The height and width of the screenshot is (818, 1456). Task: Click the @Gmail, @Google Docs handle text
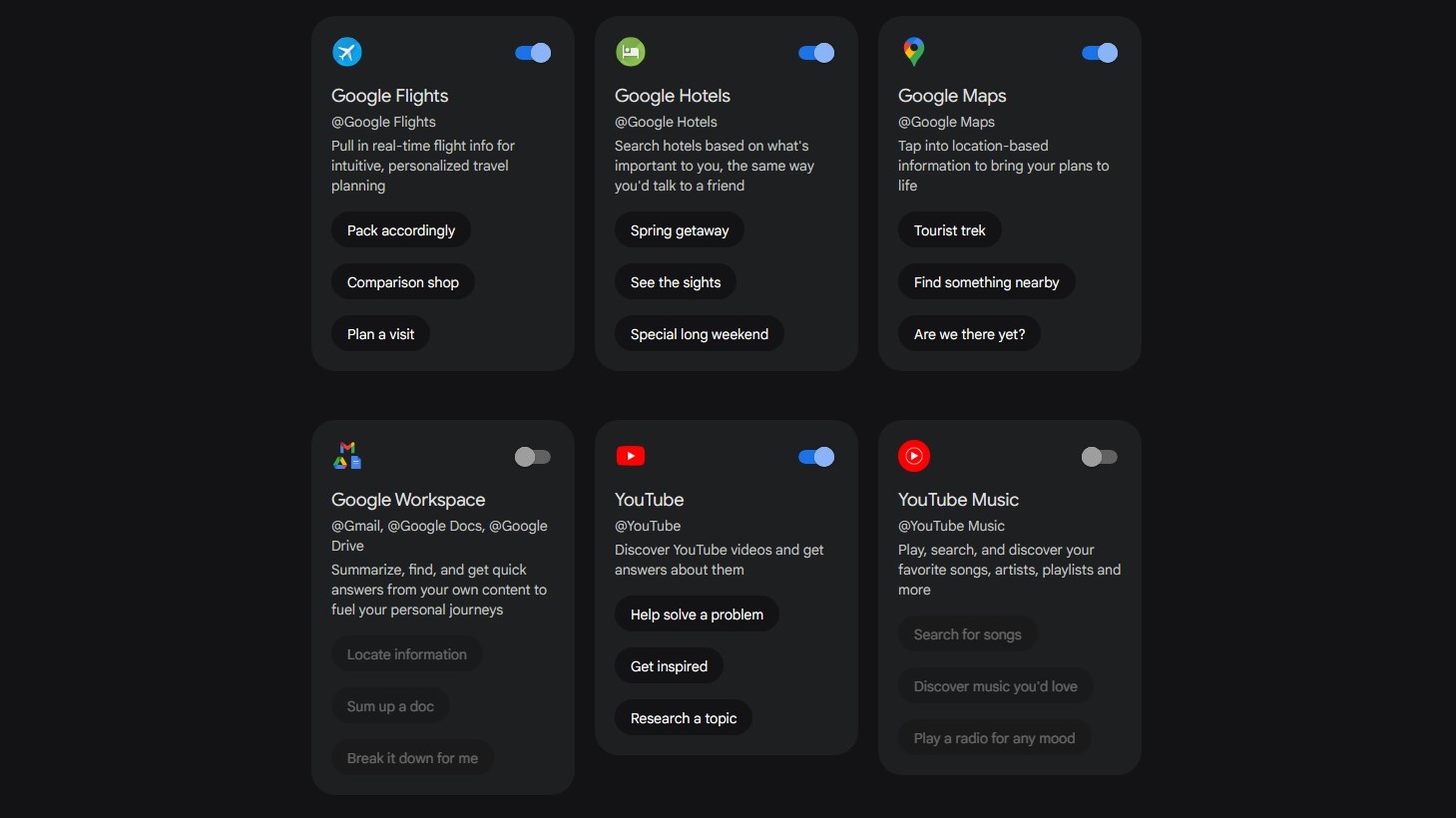[x=439, y=536]
